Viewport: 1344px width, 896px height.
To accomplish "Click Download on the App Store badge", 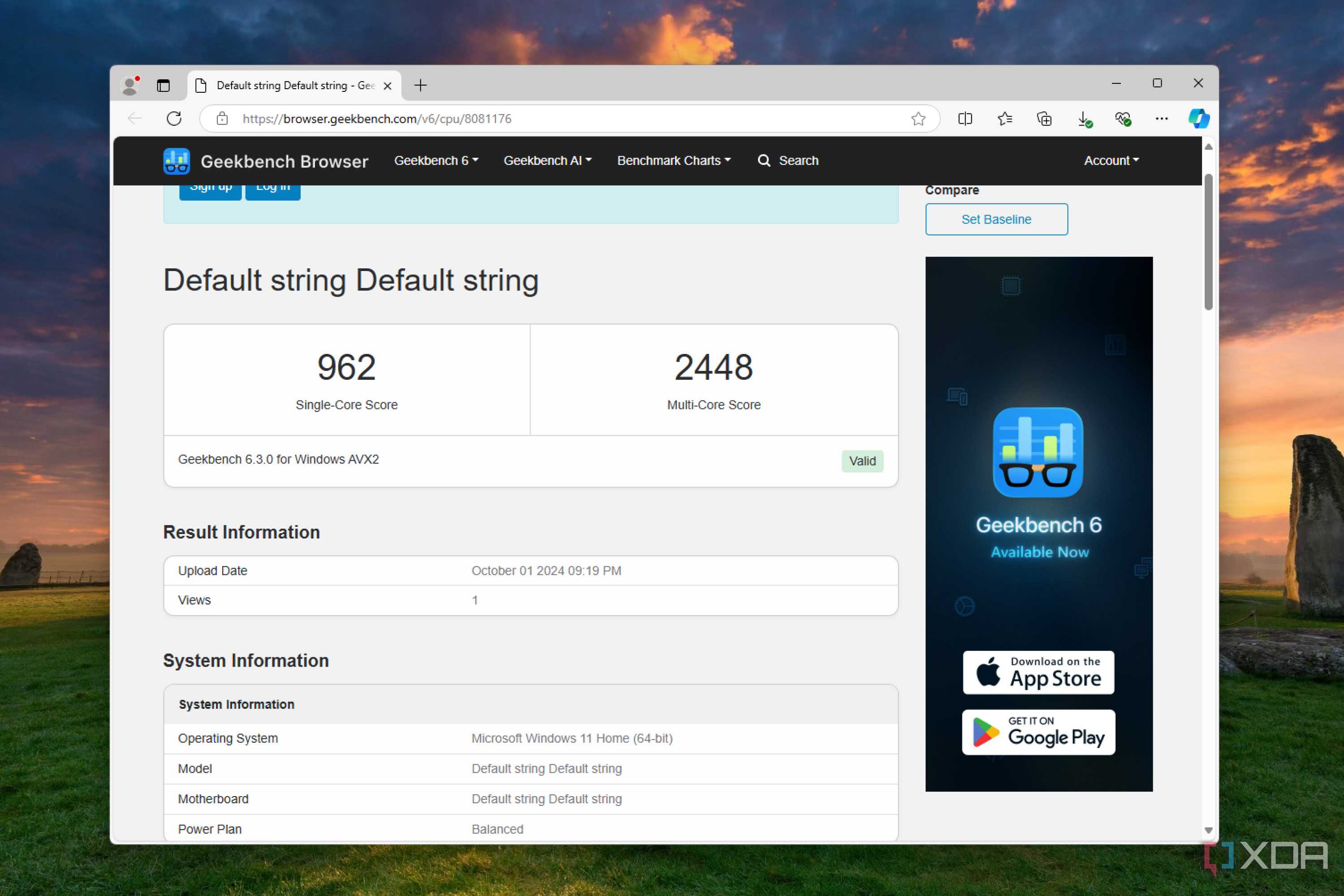I will [x=1038, y=672].
